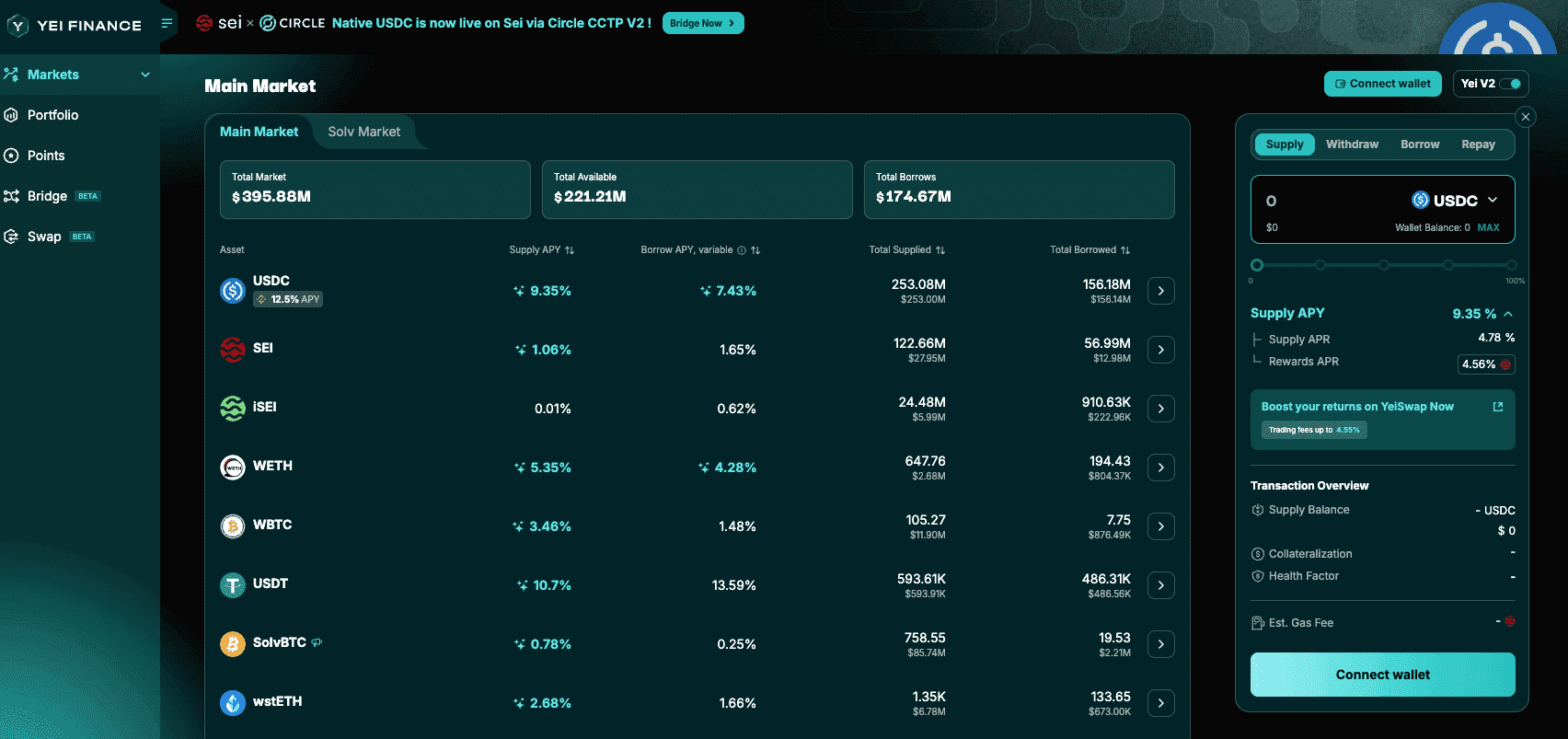Close the supply panel with the X button
This screenshot has height=739, width=1568.
click(x=1526, y=117)
